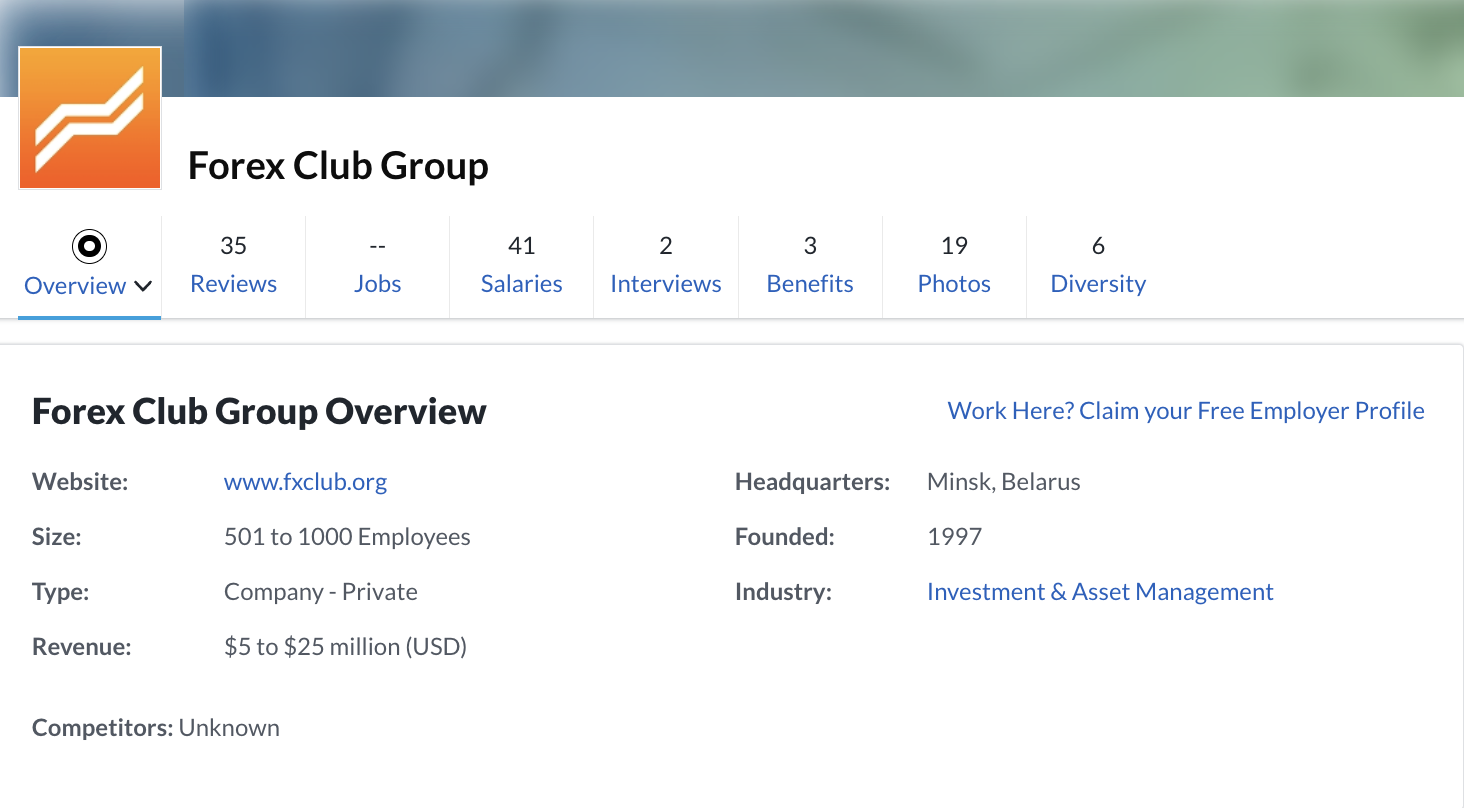The image size is (1464, 808).
Task: Go to the Benefits tab
Action: [x=809, y=266]
